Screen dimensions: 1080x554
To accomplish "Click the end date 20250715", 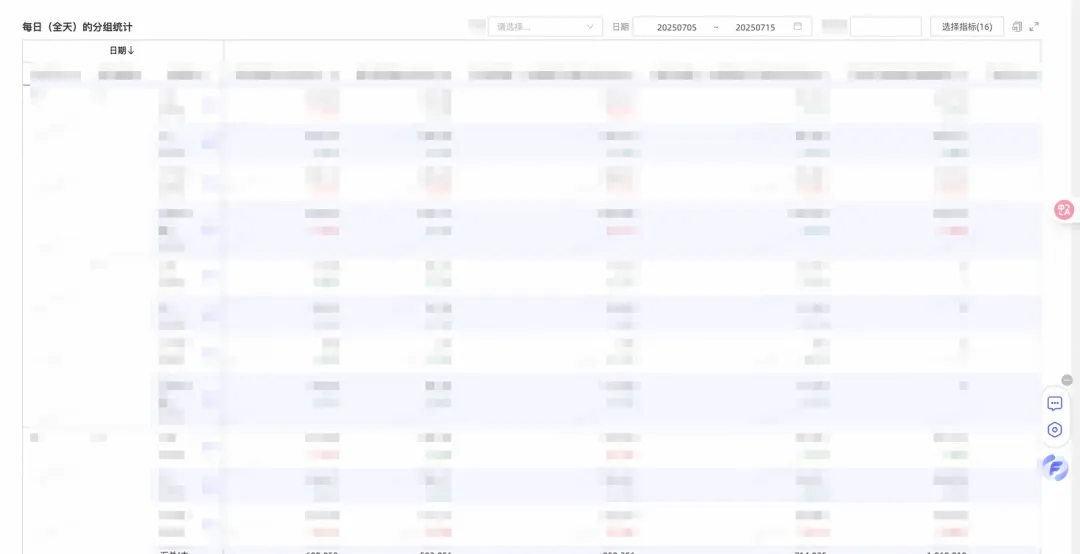I will coord(755,27).
